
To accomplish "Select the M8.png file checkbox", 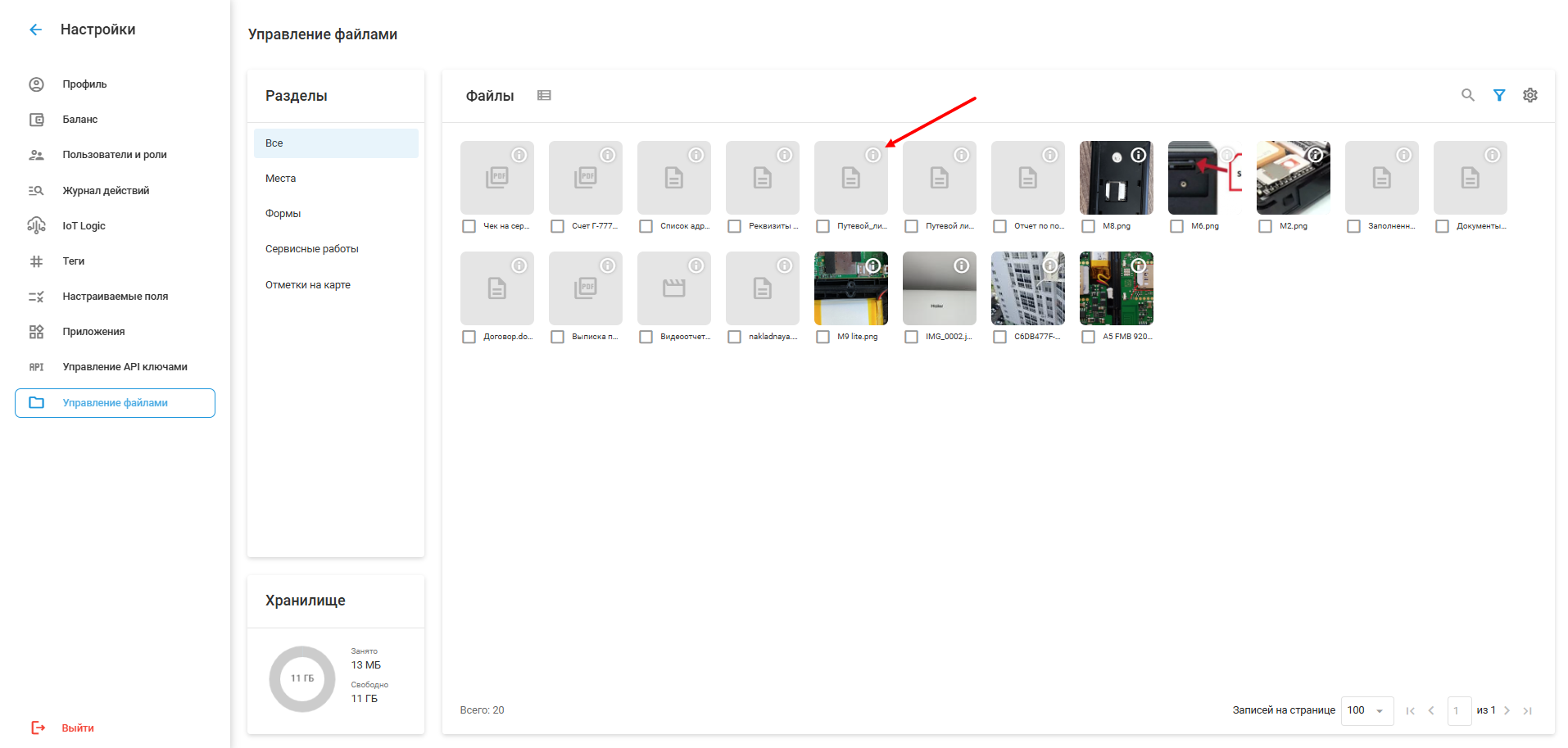I will coord(1088,226).
